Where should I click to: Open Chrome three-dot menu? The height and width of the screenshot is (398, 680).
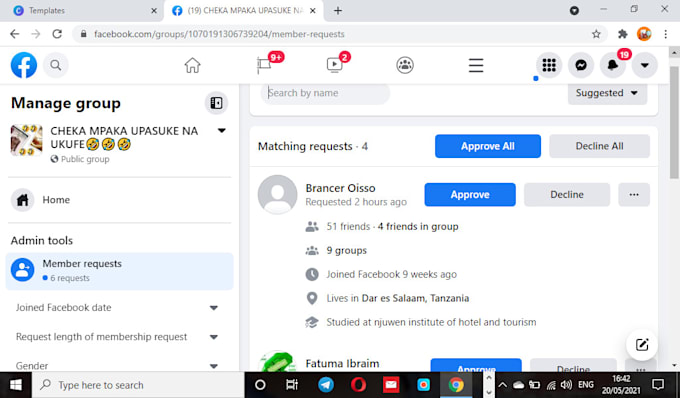pos(666,34)
